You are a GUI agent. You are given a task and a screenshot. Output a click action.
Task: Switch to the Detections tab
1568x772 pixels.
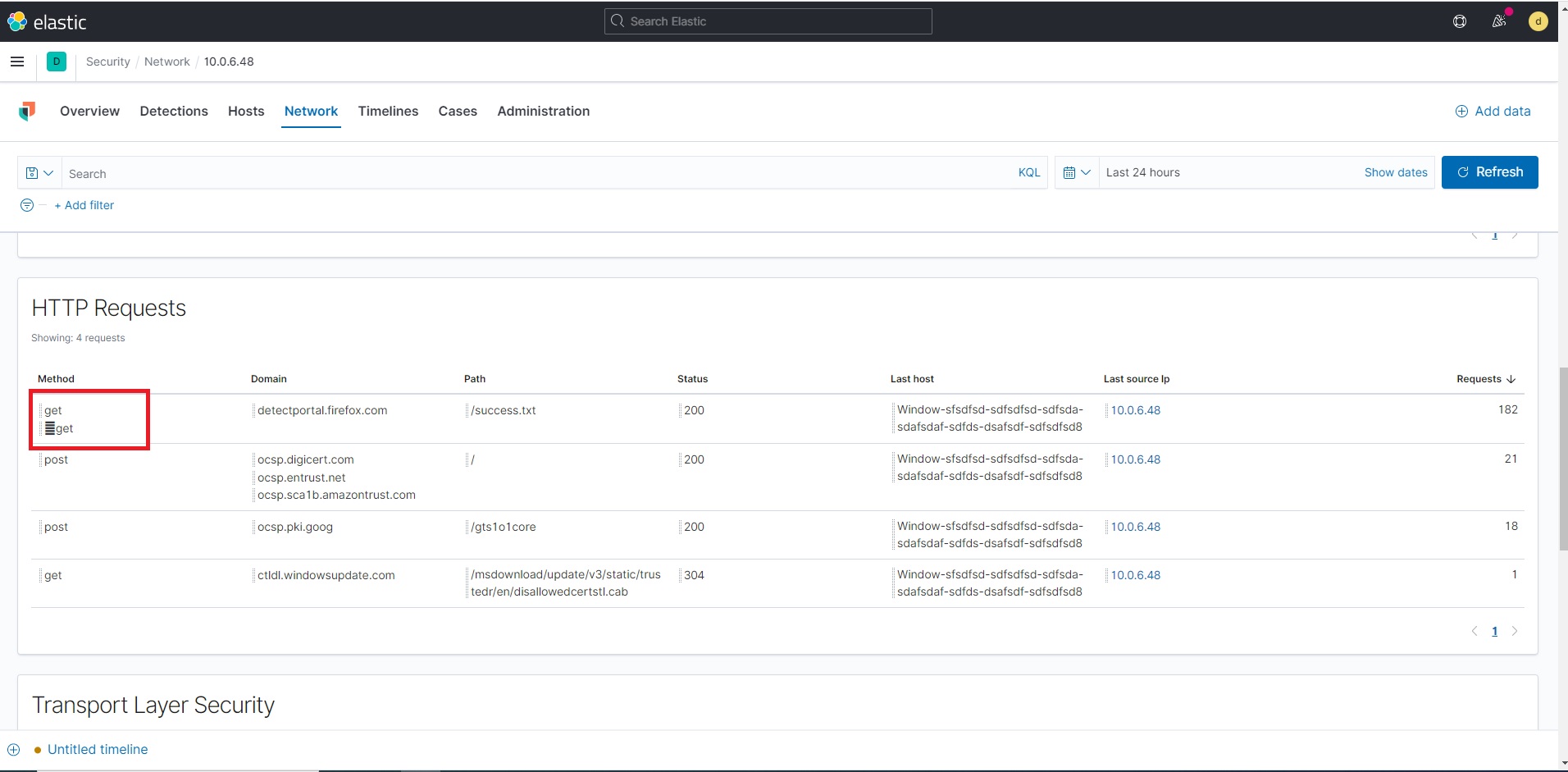(173, 112)
